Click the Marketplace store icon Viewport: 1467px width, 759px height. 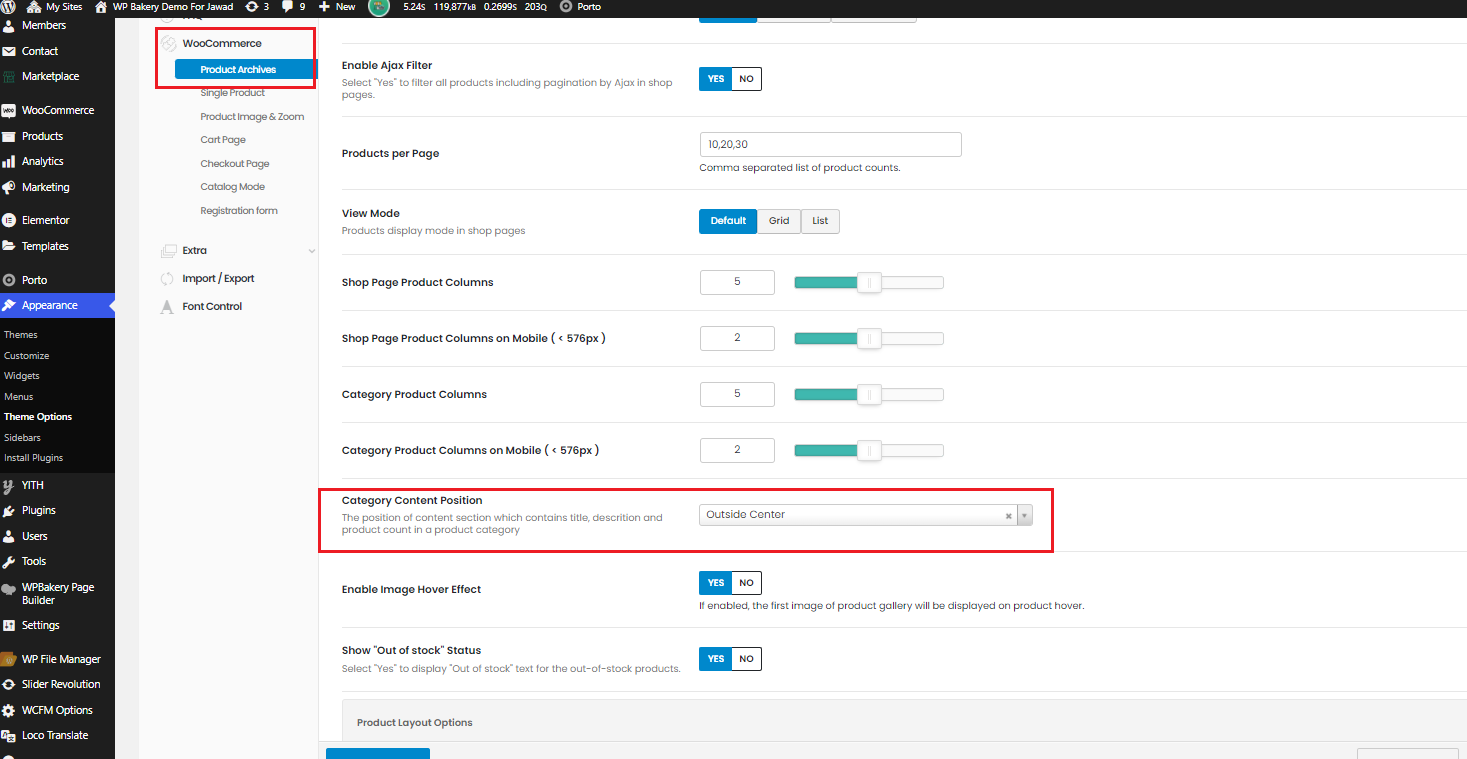(x=9, y=76)
